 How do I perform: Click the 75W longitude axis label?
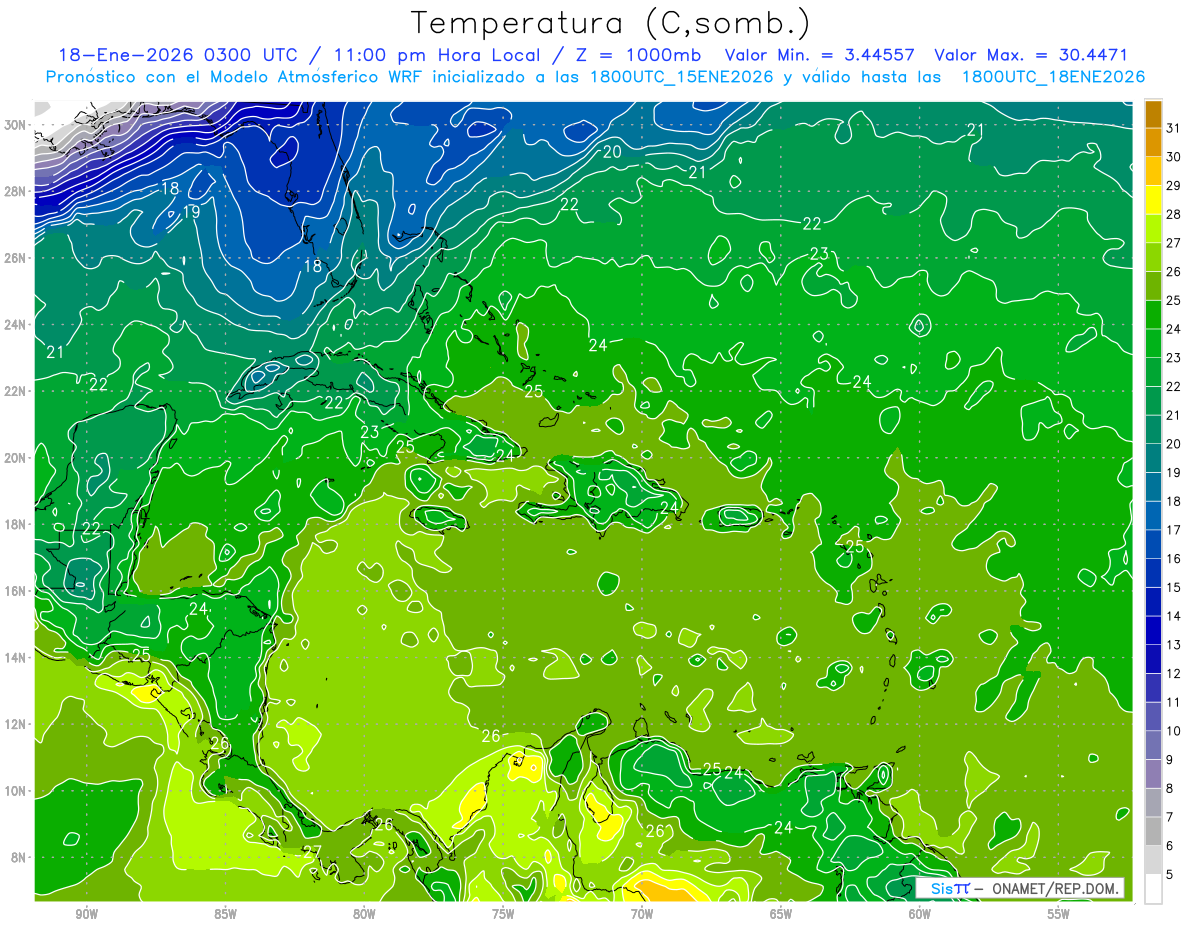tap(503, 914)
